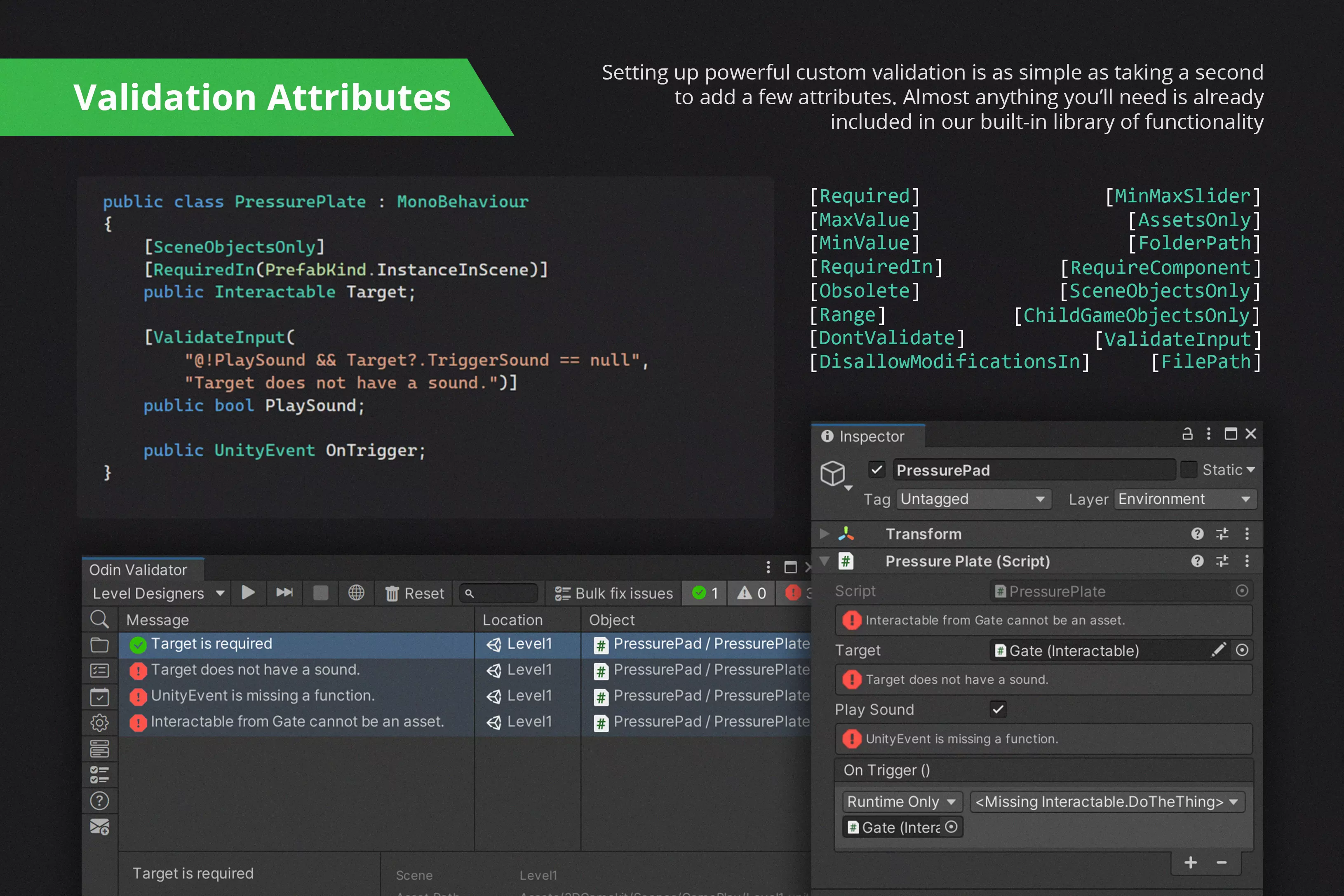
Task: Switch to the Inspector tab
Action: click(x=867, y=436)
